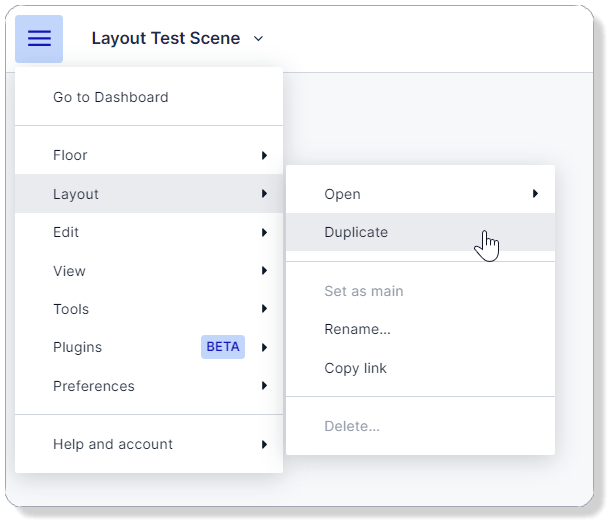
Task: Click the BETA badge beside Plugins
Action: coord(223,347)
